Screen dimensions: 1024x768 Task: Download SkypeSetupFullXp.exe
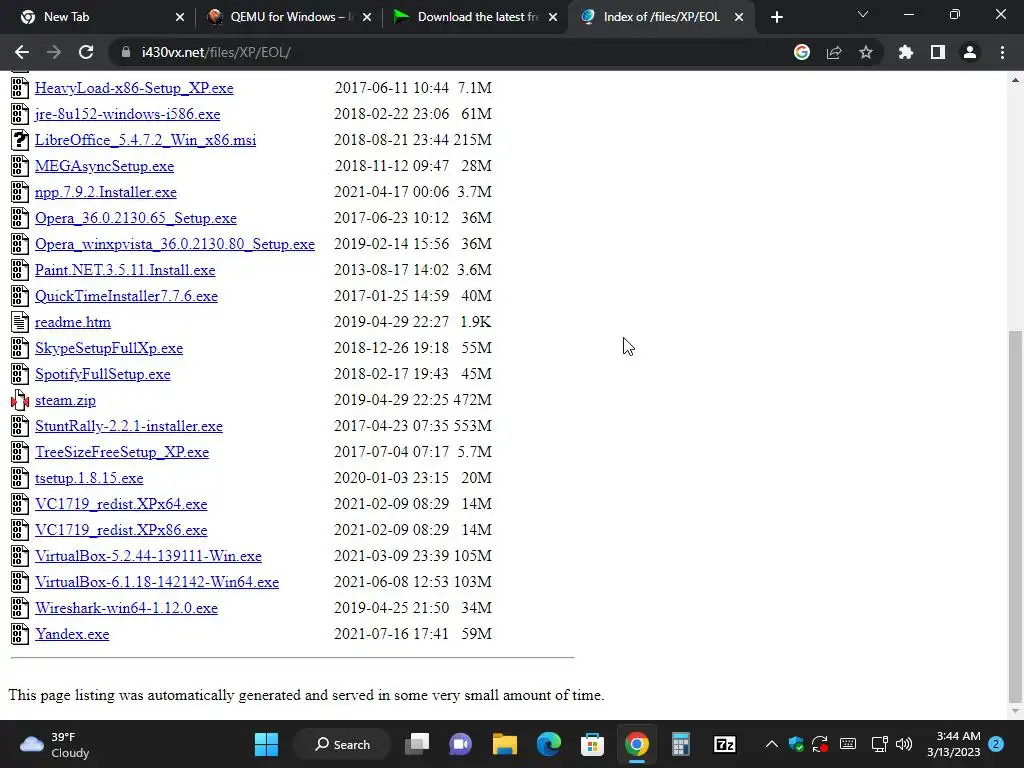109,348
